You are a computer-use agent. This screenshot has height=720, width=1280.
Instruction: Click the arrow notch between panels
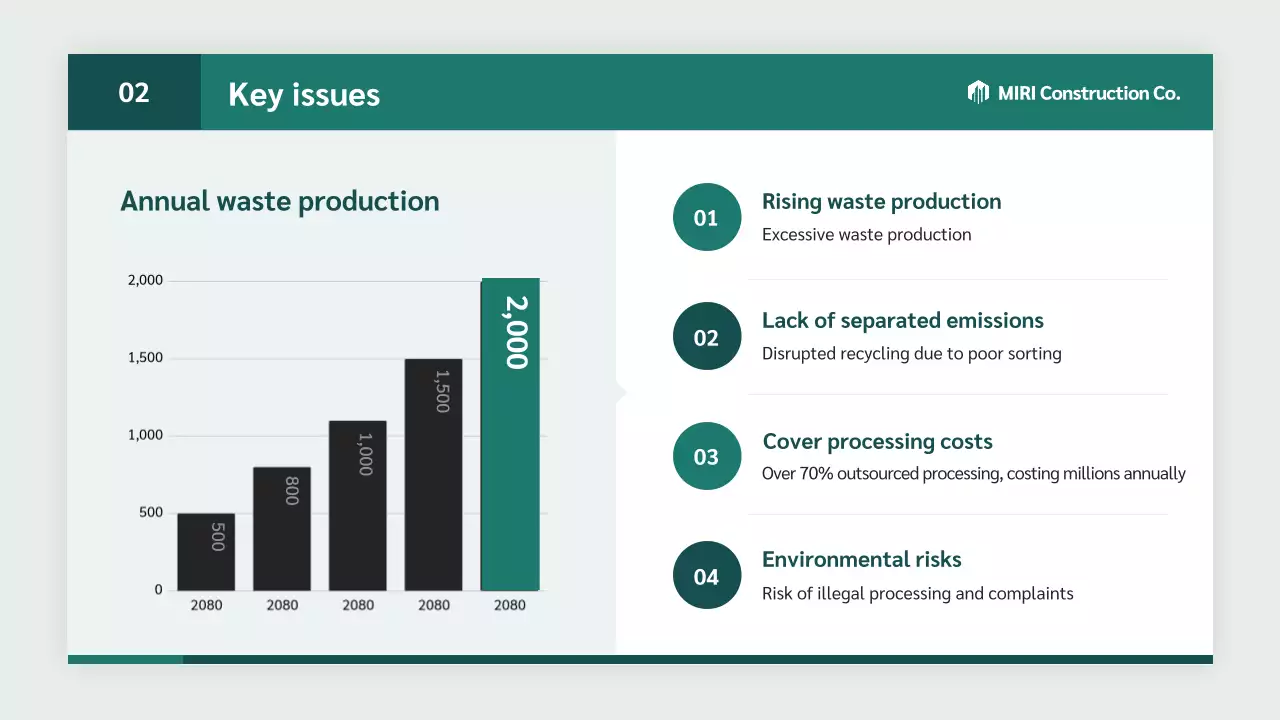(x=621, y=394)
